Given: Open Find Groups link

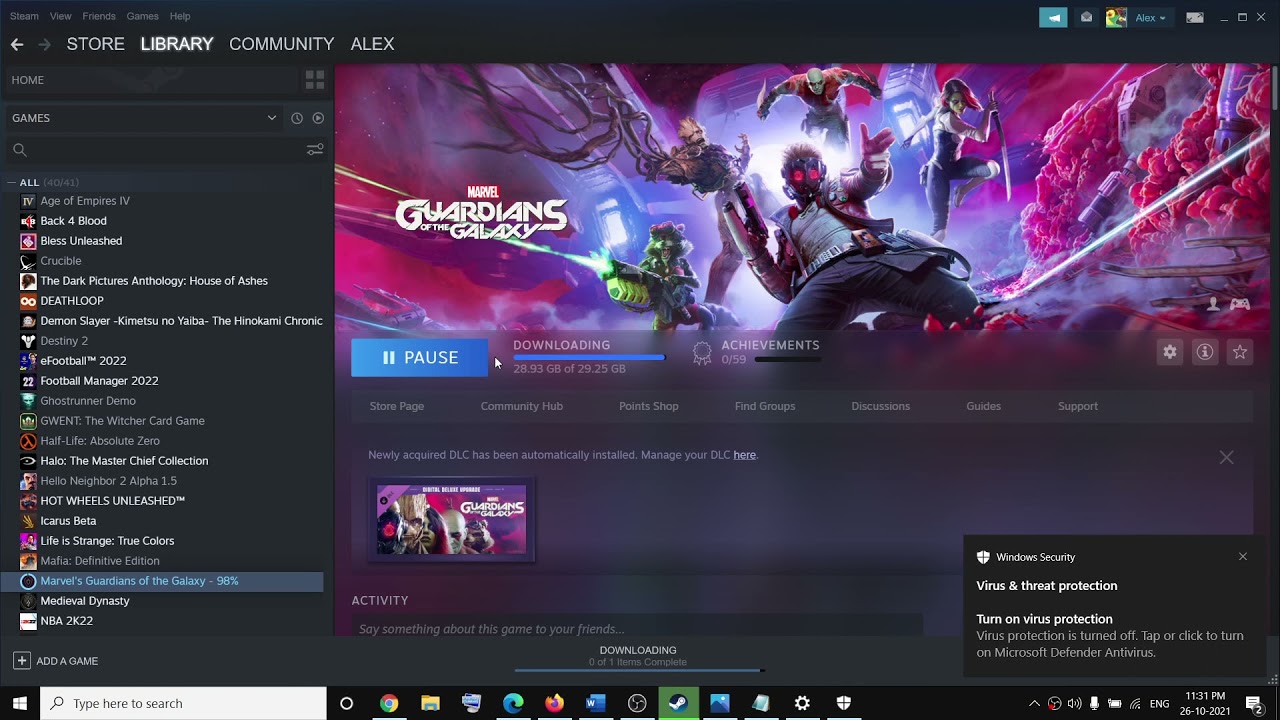Looking at the screenshot, I should tap(765, 406).
